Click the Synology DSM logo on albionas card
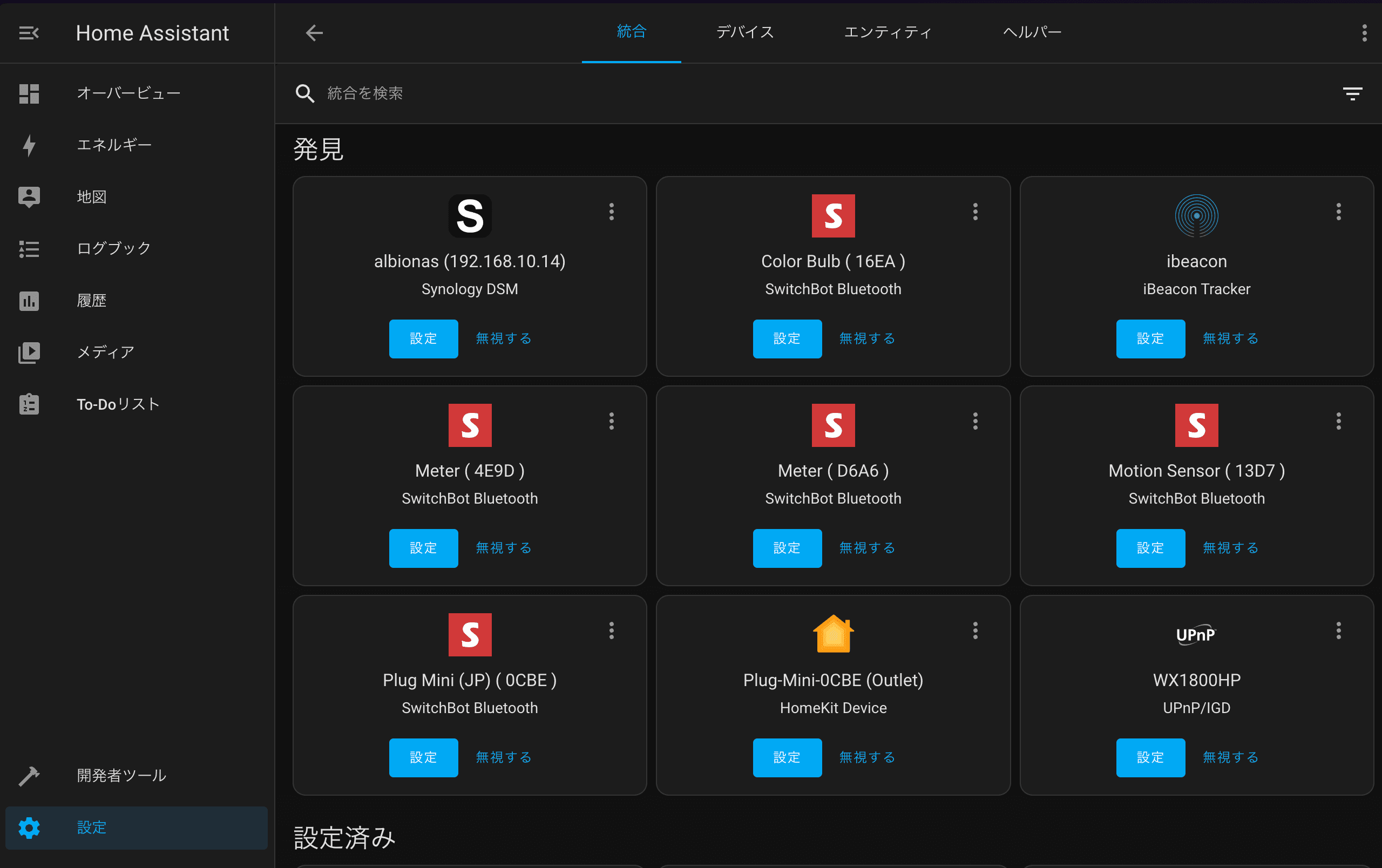This screenshot has width=1382, height=868. (470, 216)
